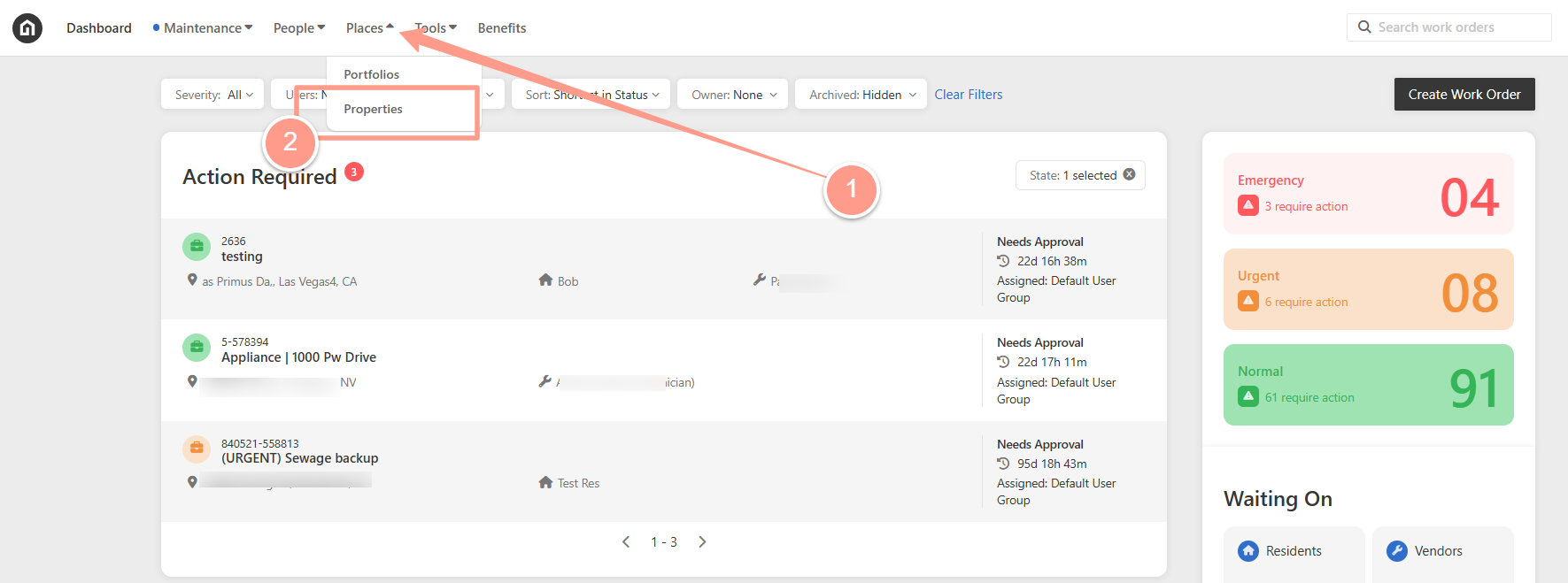Click the 3 require action link

point(1306,206)
